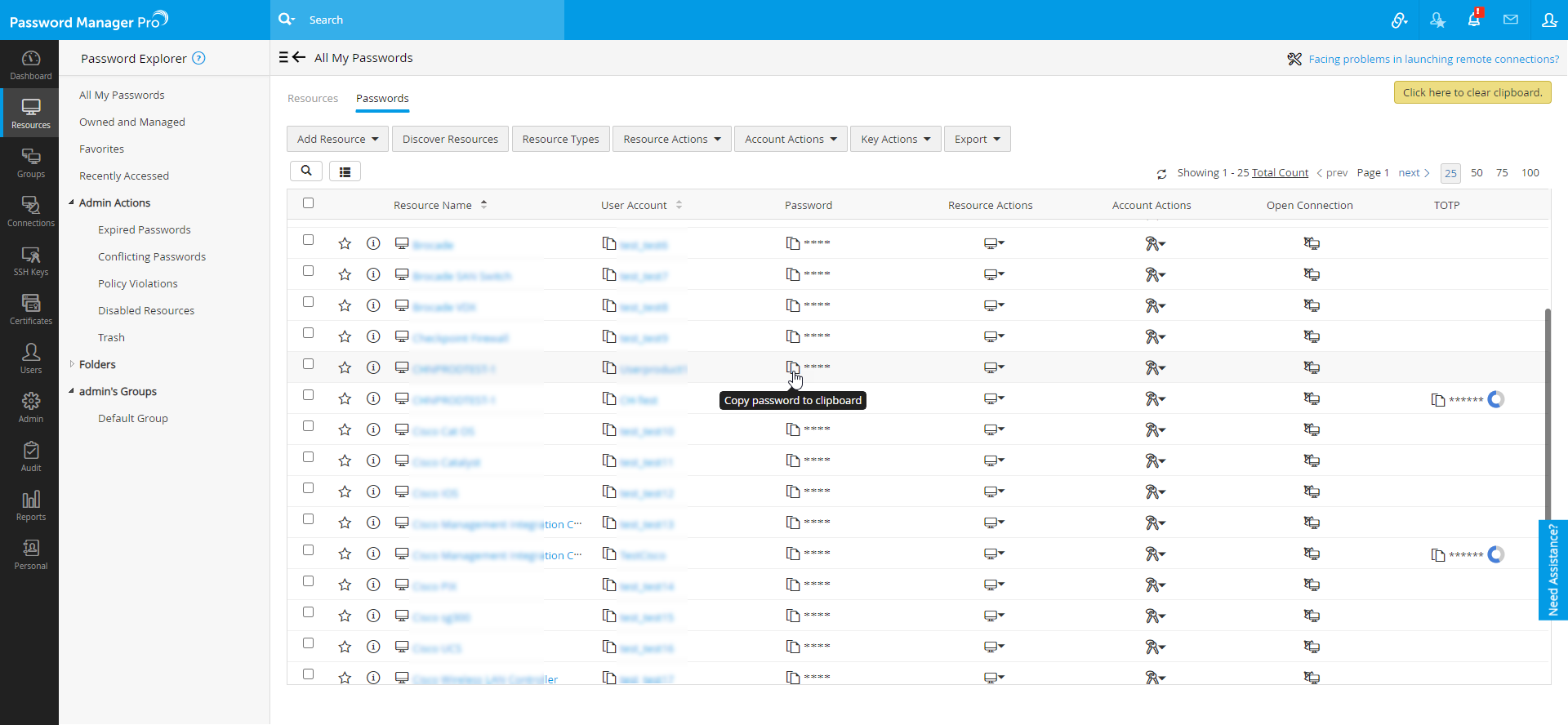
Task: Tick the select-all checkbox in the table header
Action: click(x=308, y=203)
